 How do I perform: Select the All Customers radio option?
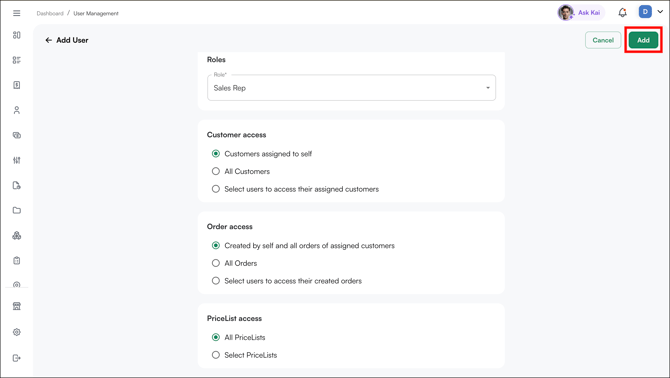pos(216,171)
